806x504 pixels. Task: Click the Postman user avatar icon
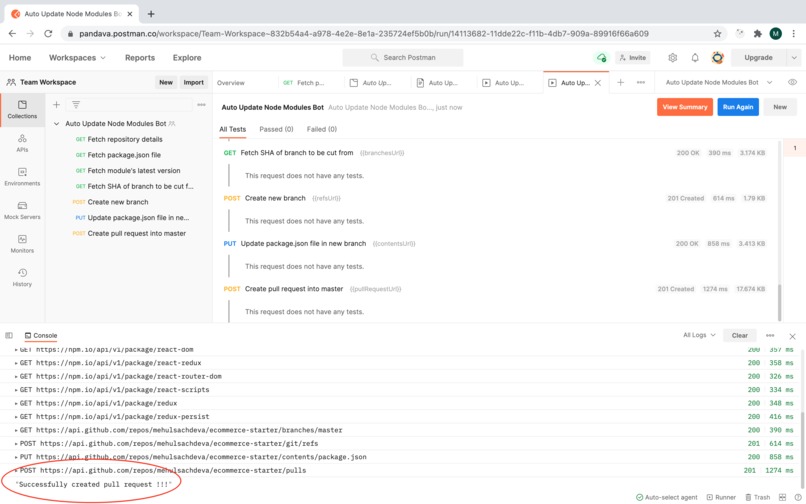[x=718, y=58]
